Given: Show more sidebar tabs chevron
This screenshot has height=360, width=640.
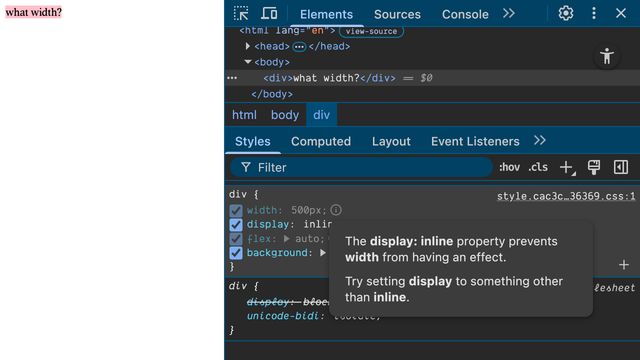Looking at the screenshot, I should pos(540,141).
